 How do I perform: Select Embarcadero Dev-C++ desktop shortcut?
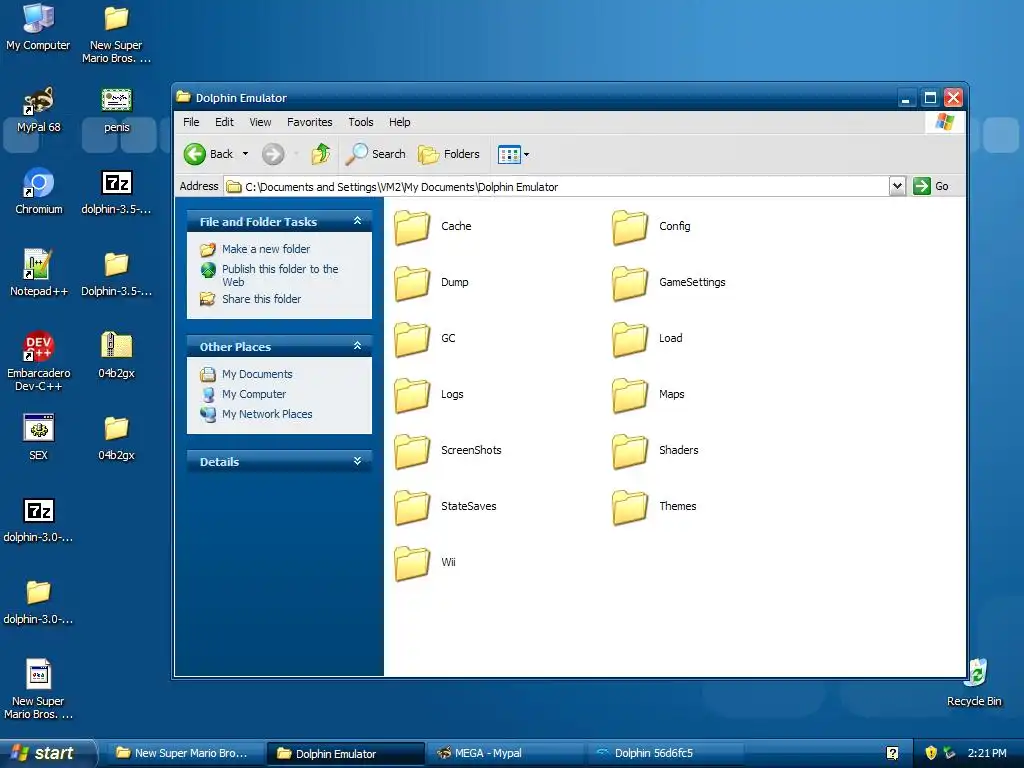[39, 361]
